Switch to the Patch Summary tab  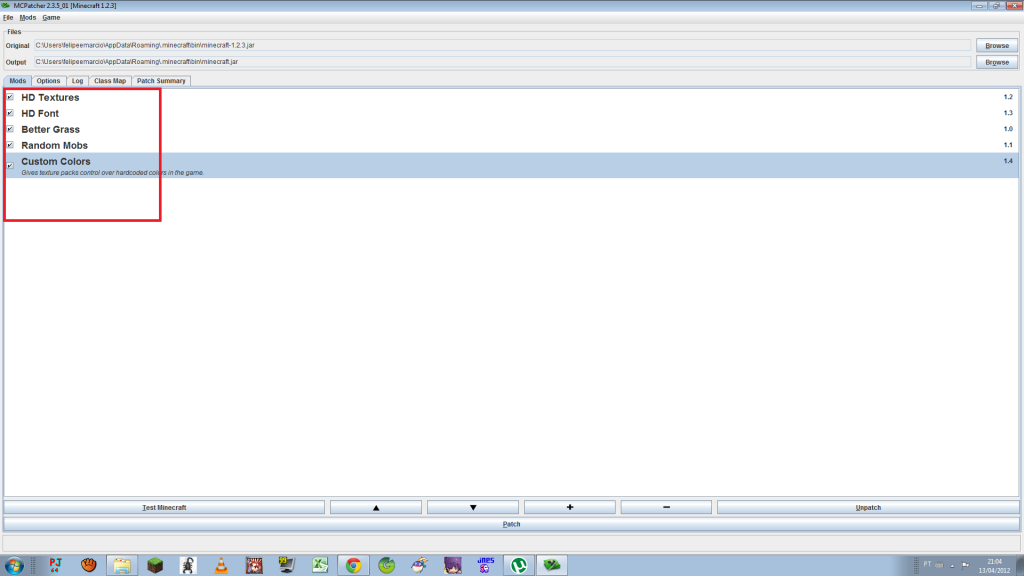tap(161, 81)
